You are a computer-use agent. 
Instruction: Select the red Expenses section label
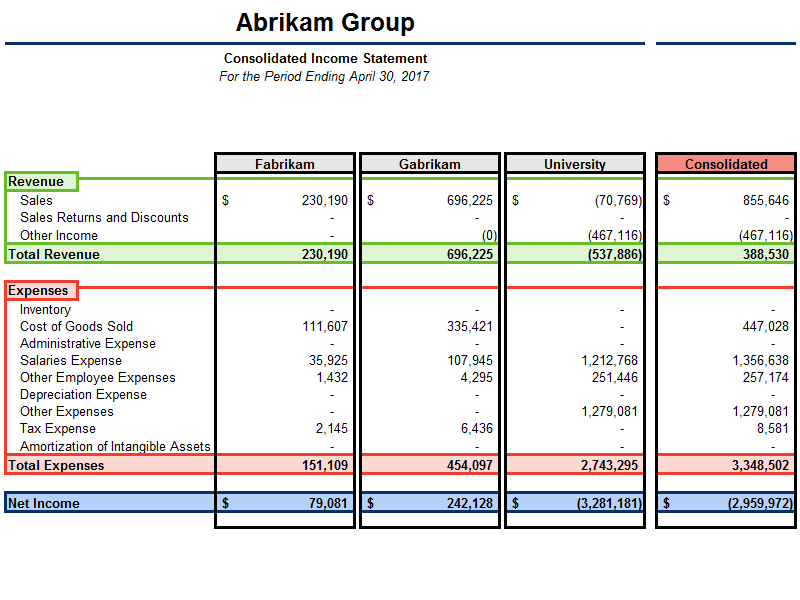click(x=39, y=291)
